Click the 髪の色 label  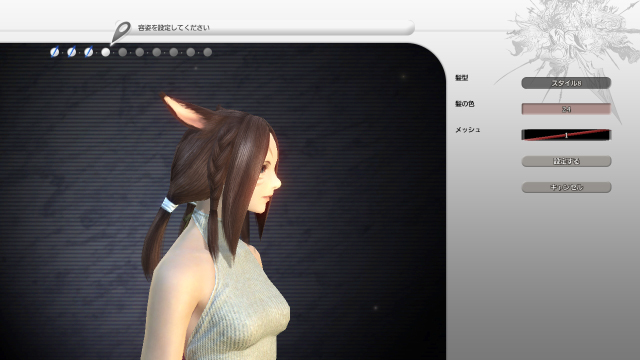tap(464, 104)
